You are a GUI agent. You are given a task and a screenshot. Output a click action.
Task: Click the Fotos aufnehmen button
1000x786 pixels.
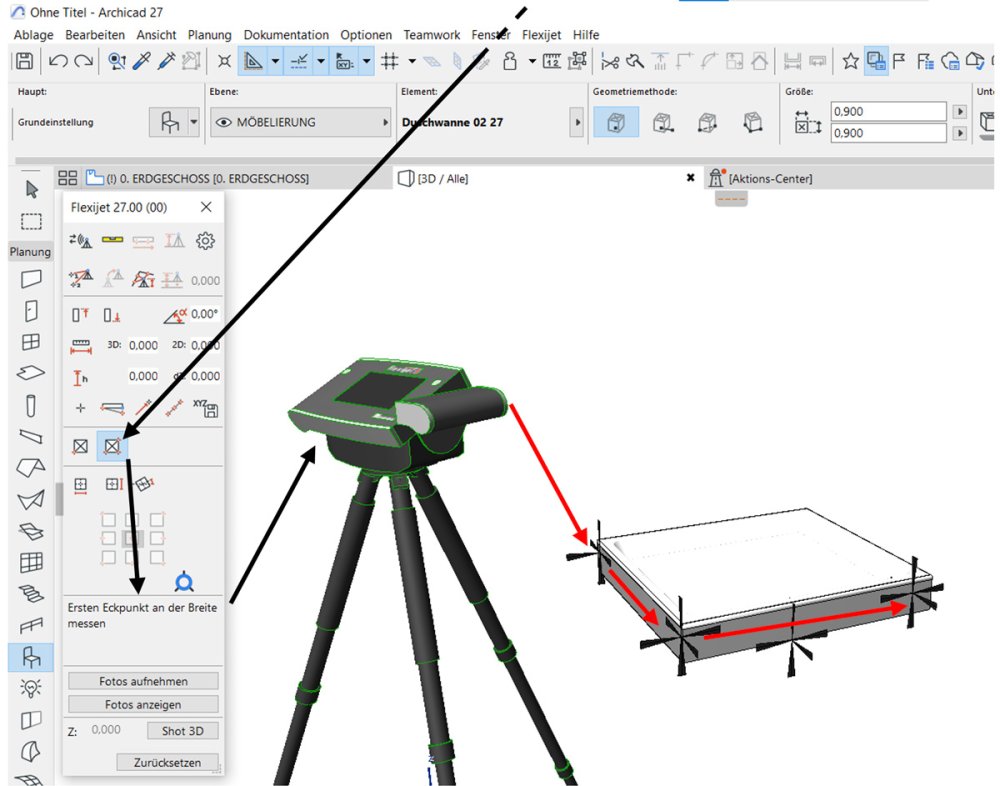(143, 681)
